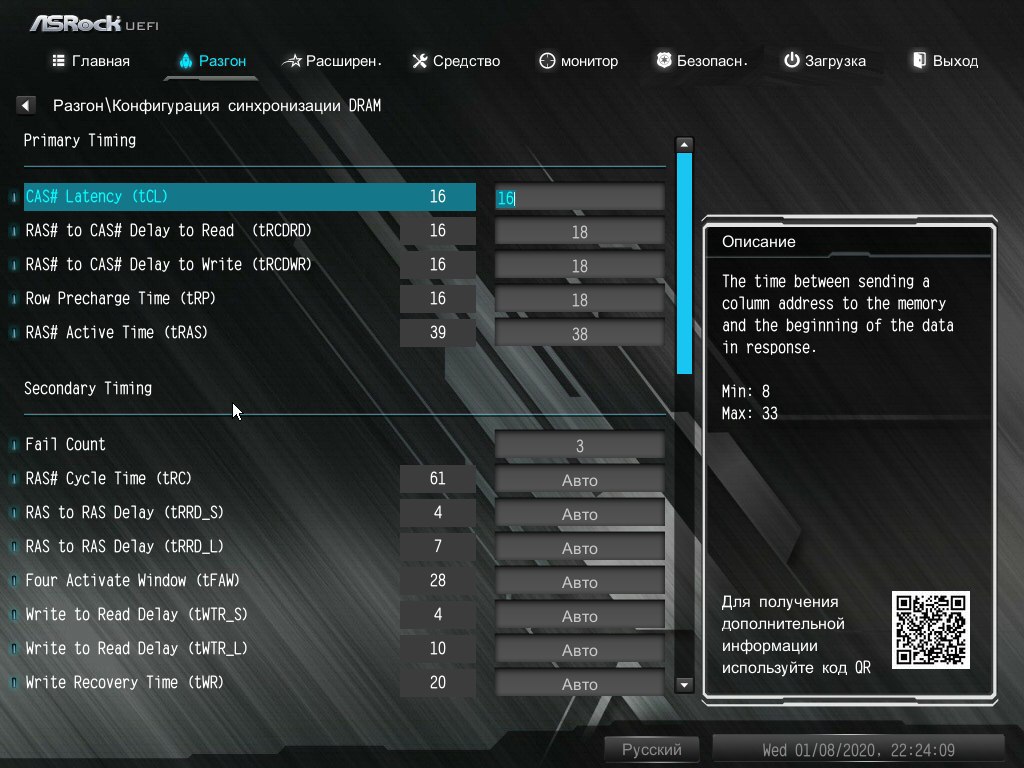Select RAS to RAS Delay (tRRD_S) label
The height and width of the screenshot is (768, 1024).
coord(124,513)
